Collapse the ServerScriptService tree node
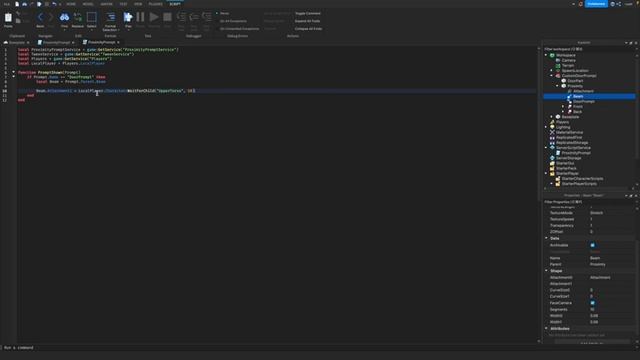640x360 pixels. pyautogui.click(x=546, y=148)
